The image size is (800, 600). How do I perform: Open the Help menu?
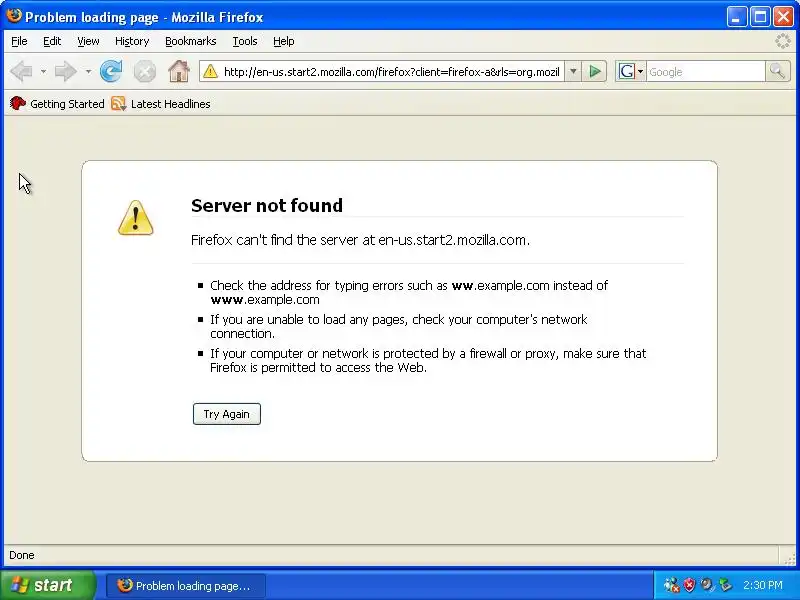click(284, 41)
